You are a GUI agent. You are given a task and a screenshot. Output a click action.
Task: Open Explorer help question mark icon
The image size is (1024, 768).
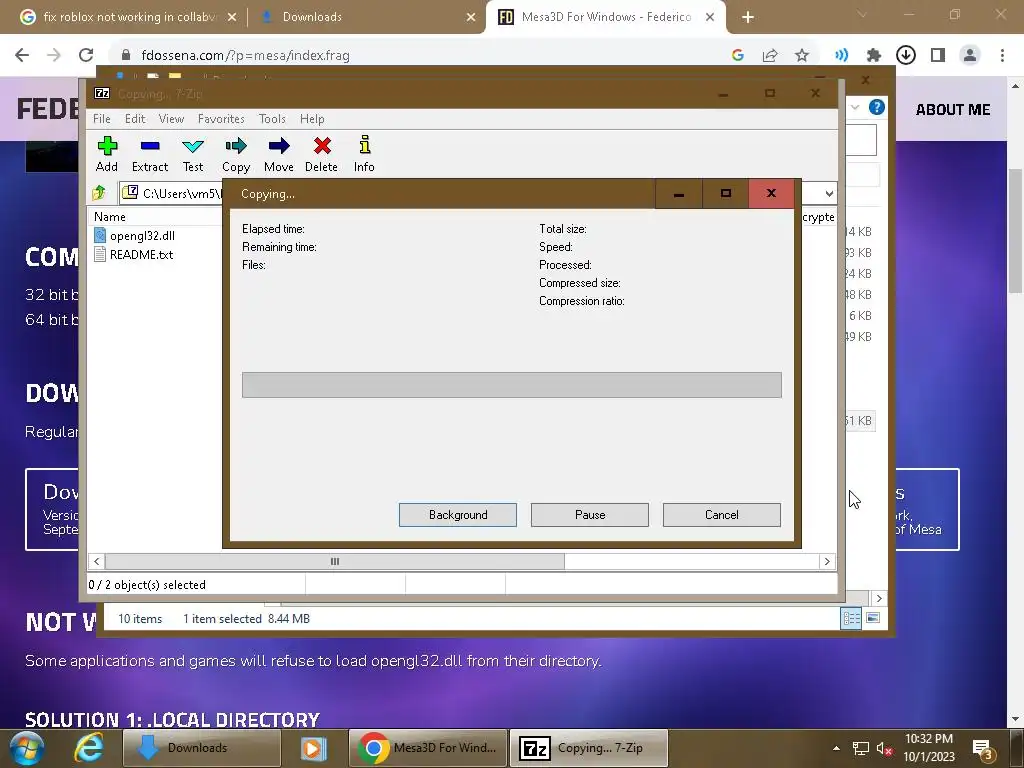(x=876, y=107)
